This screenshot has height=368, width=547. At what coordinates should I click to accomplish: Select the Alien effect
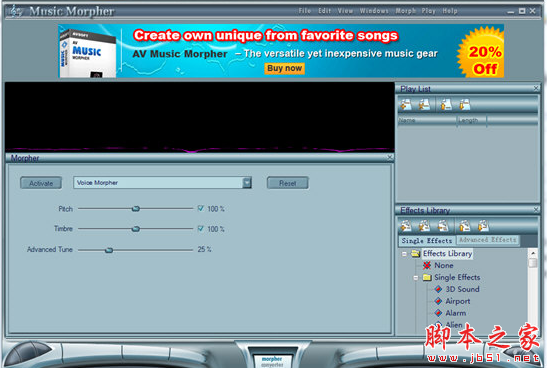[x=454, y=325]
